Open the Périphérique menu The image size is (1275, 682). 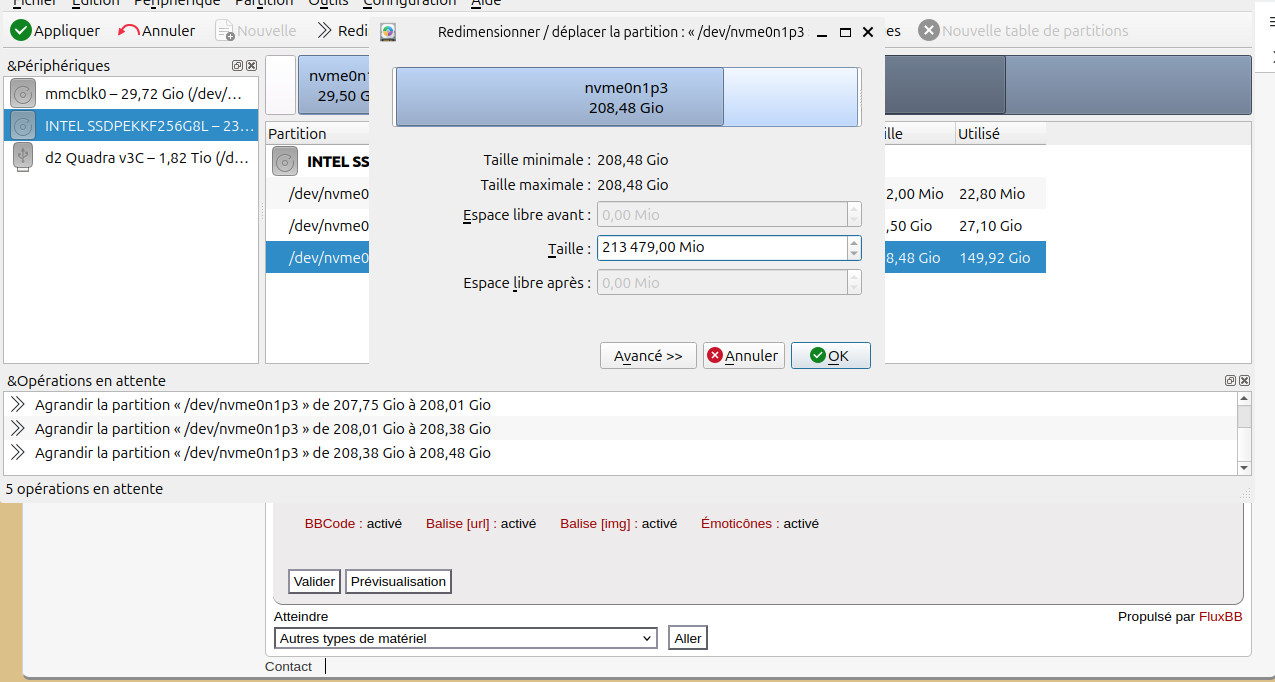pos(177,3)
